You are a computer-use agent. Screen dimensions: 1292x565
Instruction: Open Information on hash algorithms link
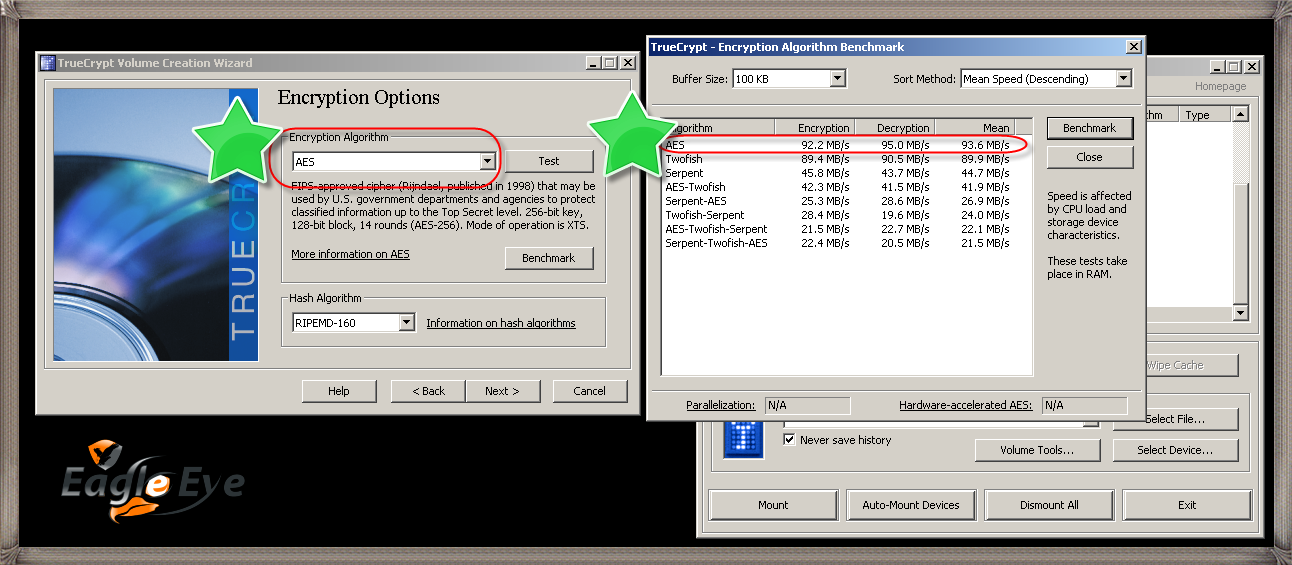click(501, 323)
